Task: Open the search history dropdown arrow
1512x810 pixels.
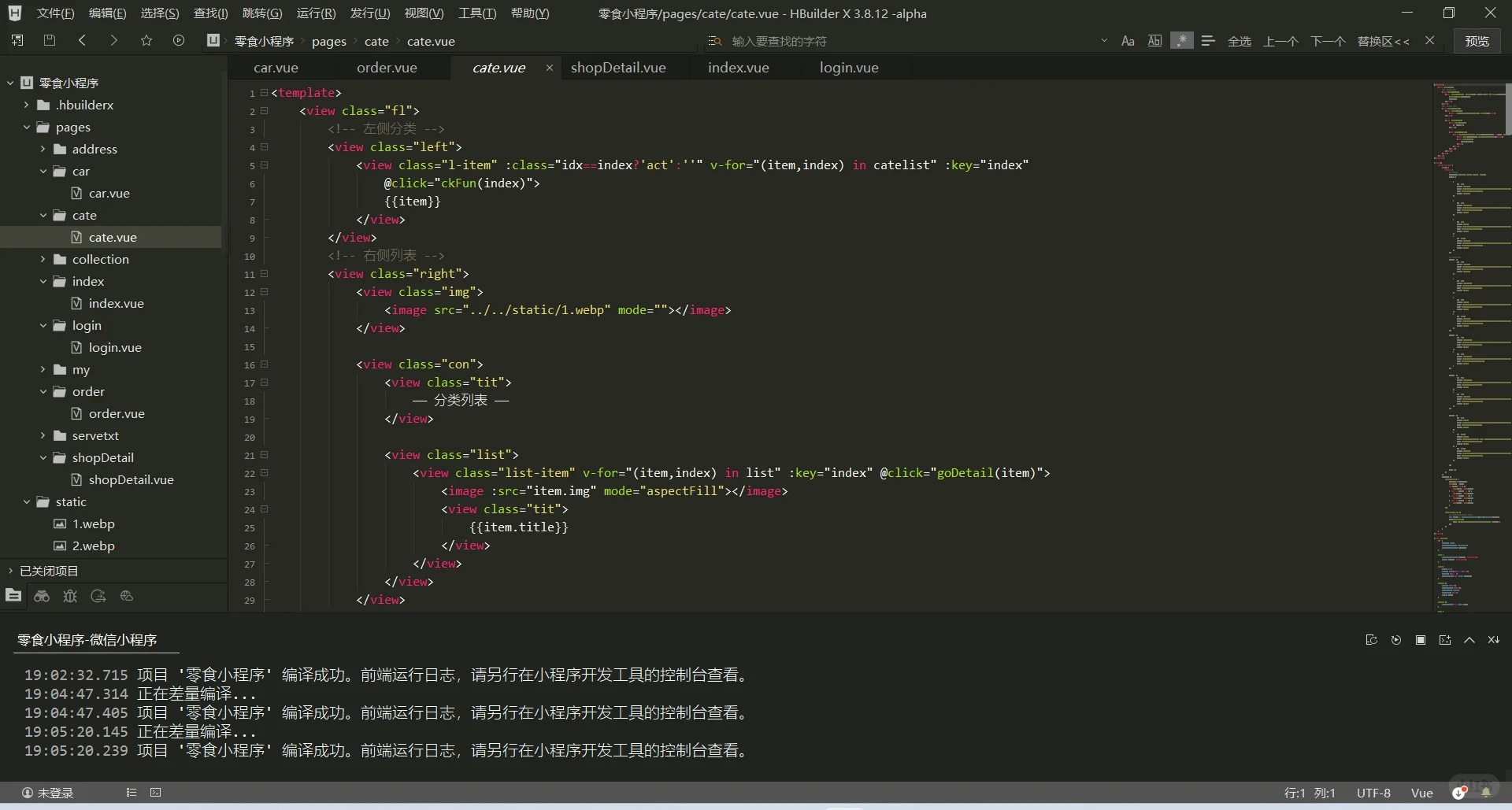Action: tap(1104, 40)
